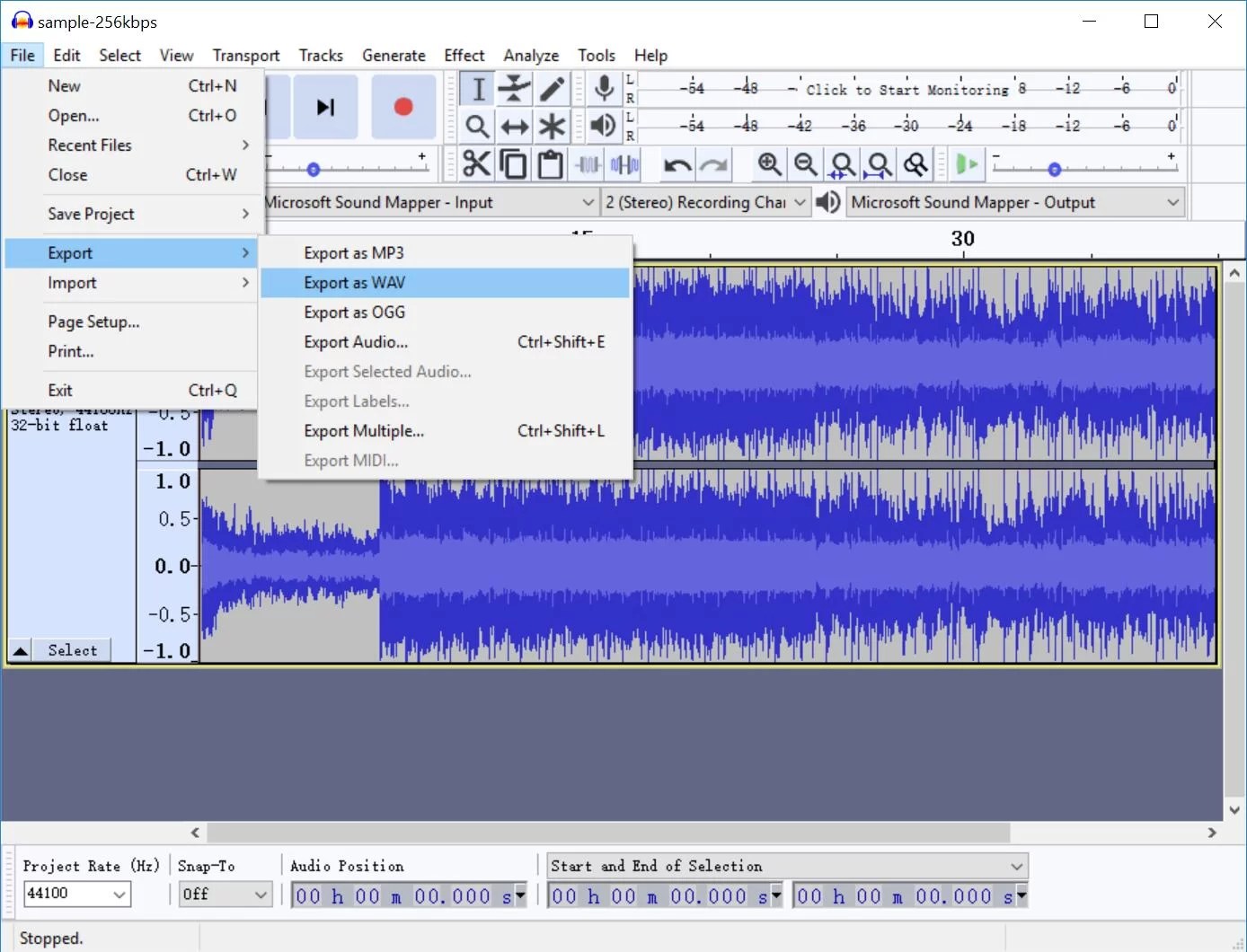This screenshot has width=1247, height=952.
Task: Open the Snap-To dropdown showing Off
Action: point(225,894)
